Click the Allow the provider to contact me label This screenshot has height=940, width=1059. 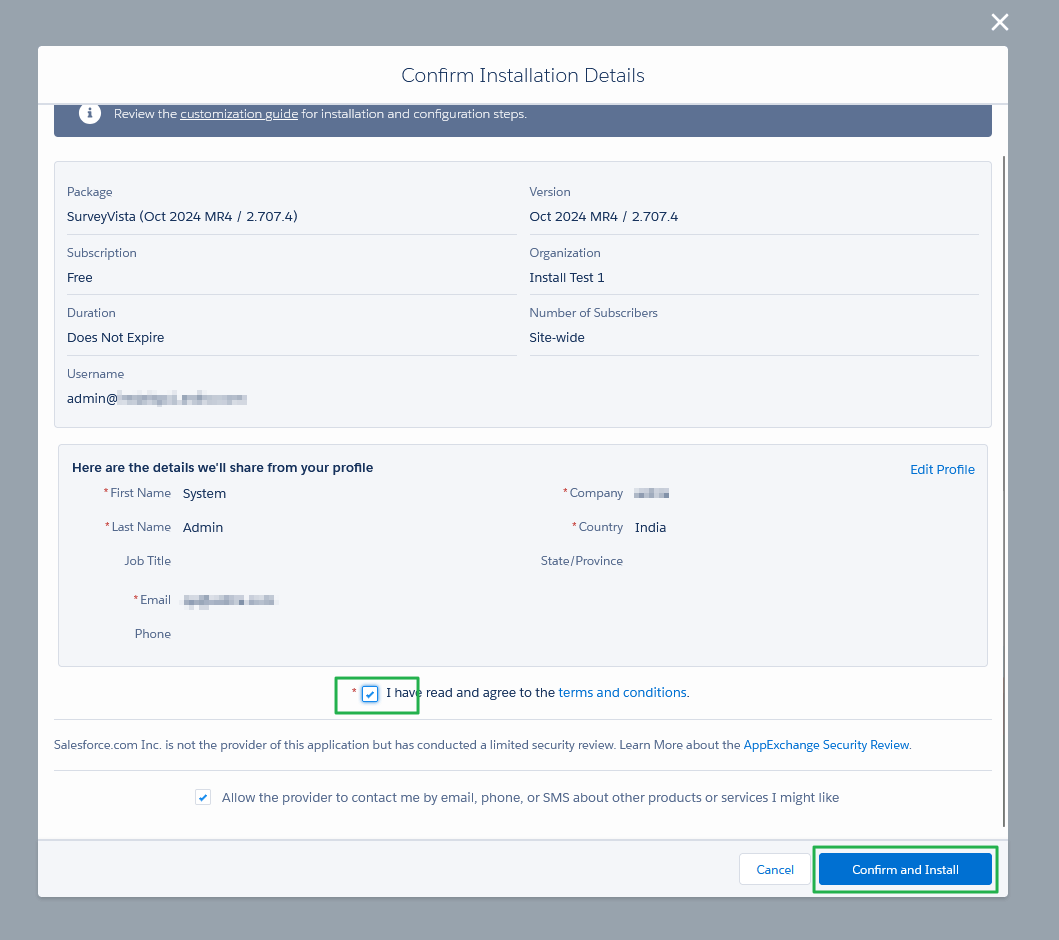coord(530,798)
